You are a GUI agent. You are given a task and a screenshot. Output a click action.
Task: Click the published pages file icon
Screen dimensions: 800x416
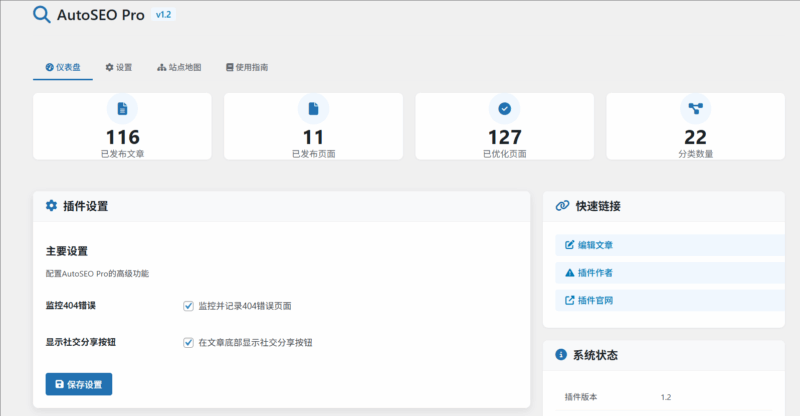pos(313,108)
